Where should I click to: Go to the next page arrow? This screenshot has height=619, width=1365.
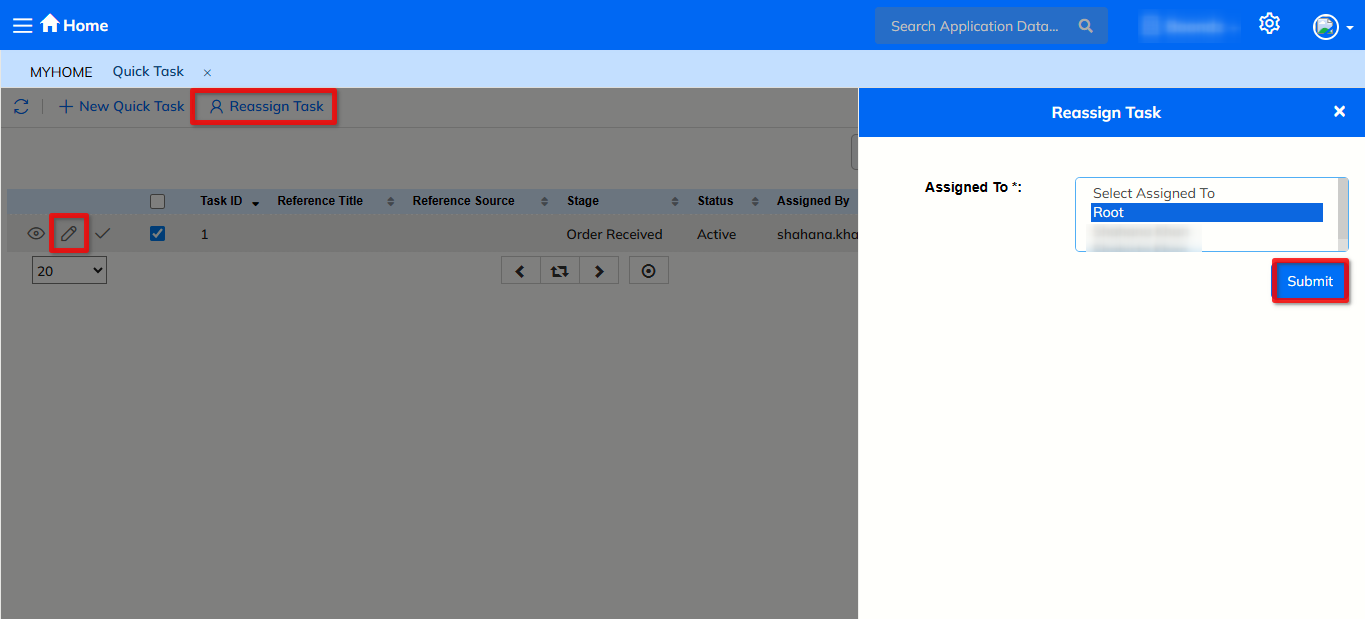click(599, 271)
